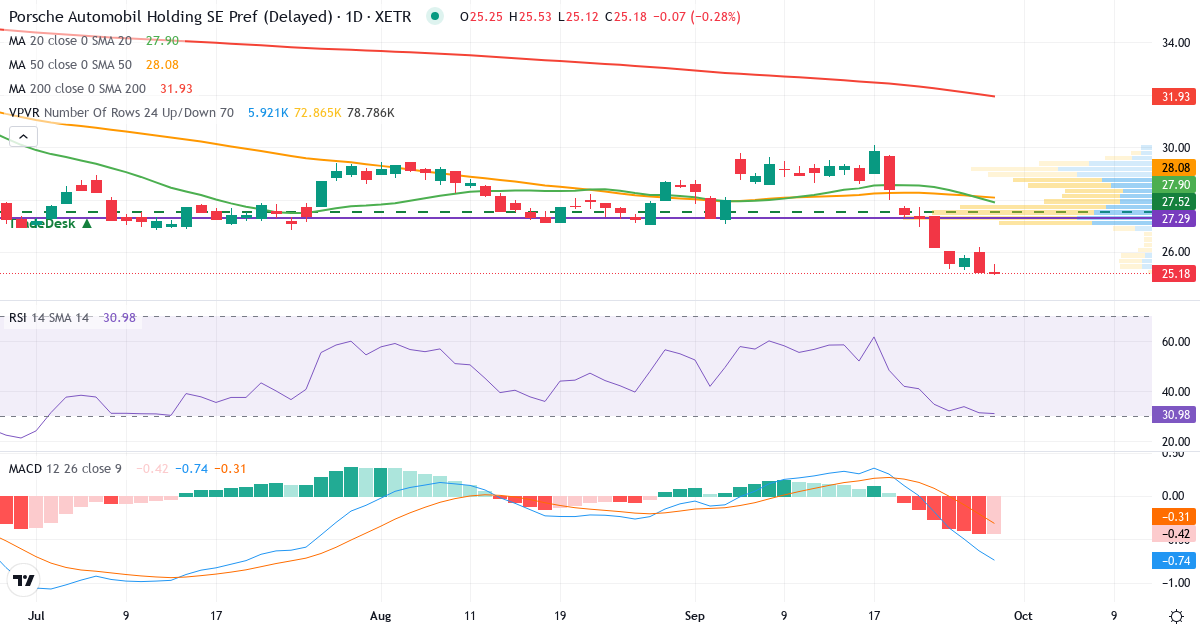Viewport: 1200px width, 630px height.
Task: Click VPVR up volume value 5.921K
Action: (x=268, y=113)
